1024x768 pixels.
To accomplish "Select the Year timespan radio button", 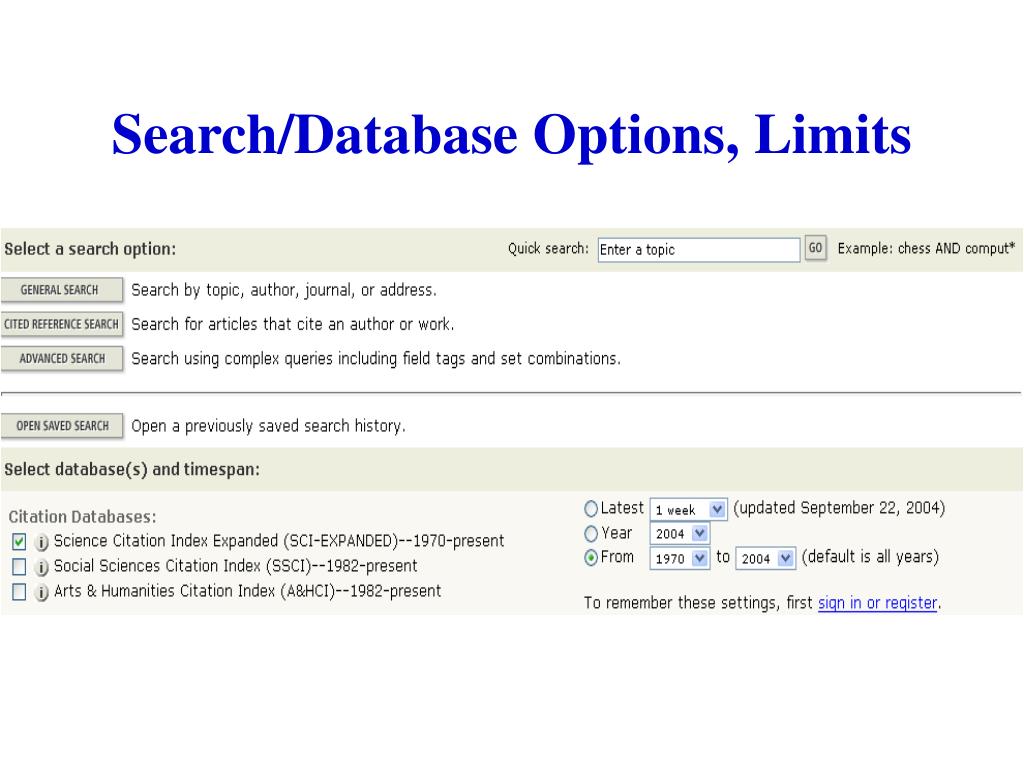I will (590, 534).
